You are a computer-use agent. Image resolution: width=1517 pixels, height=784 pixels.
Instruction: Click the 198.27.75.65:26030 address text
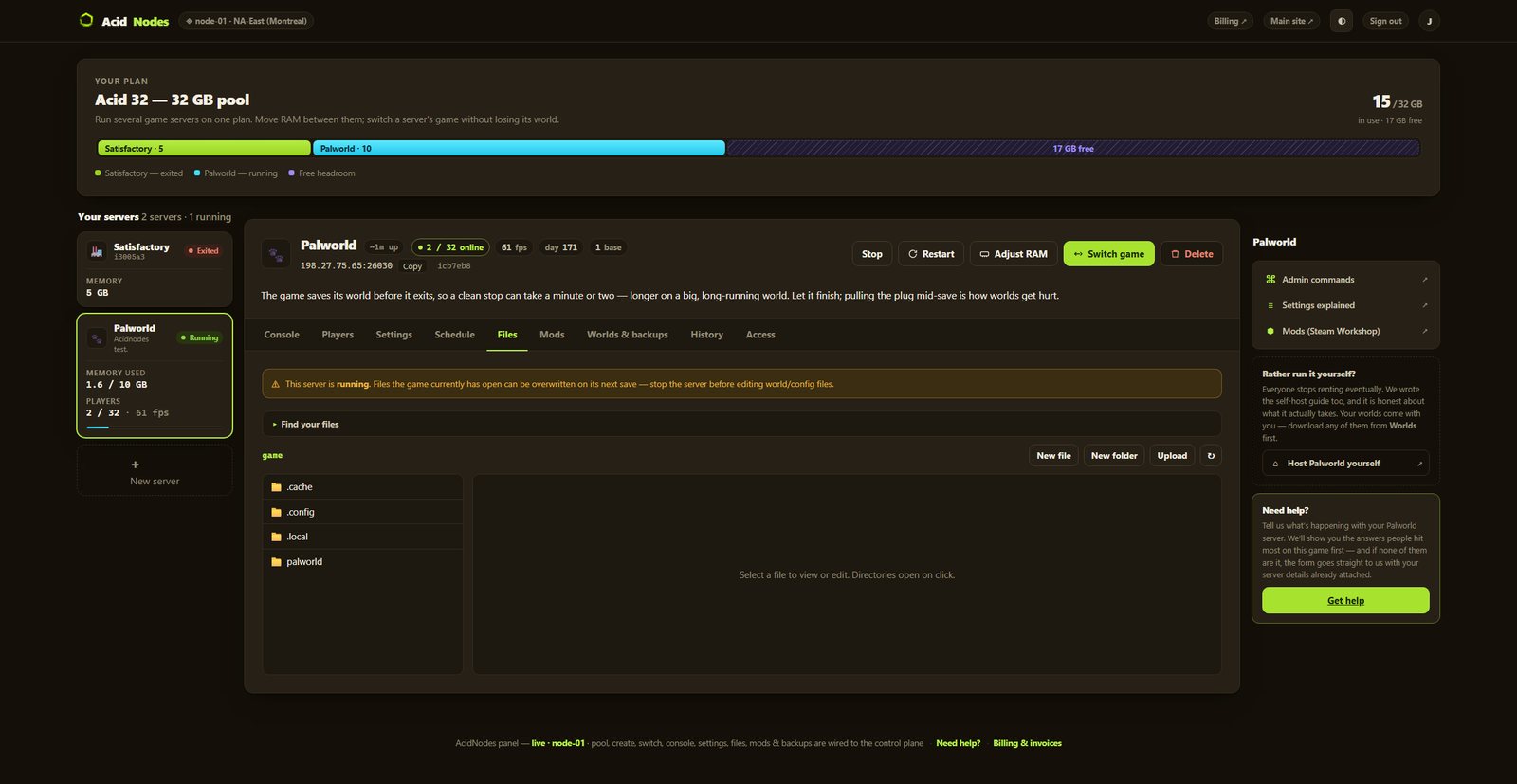pos(346,266)
